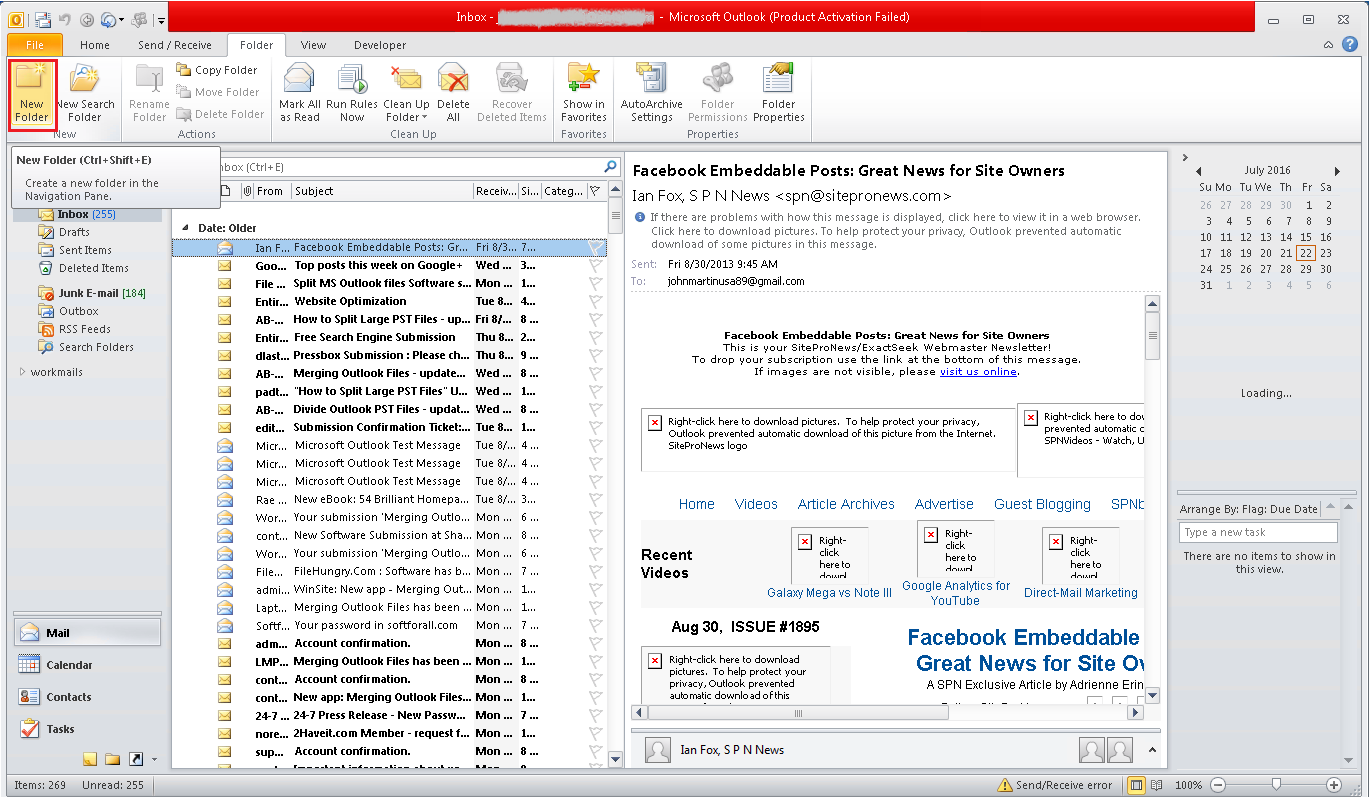Open Customize Quick Access Toolbar dropdown
Screen dimensions: 1369x797
(x=161, y=19)
